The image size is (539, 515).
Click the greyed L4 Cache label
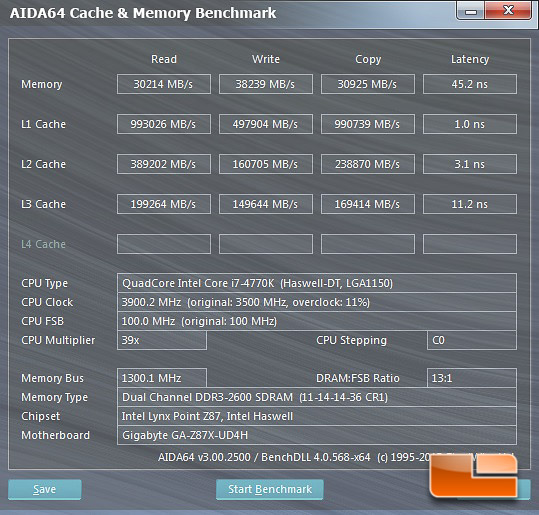[43, 244]
